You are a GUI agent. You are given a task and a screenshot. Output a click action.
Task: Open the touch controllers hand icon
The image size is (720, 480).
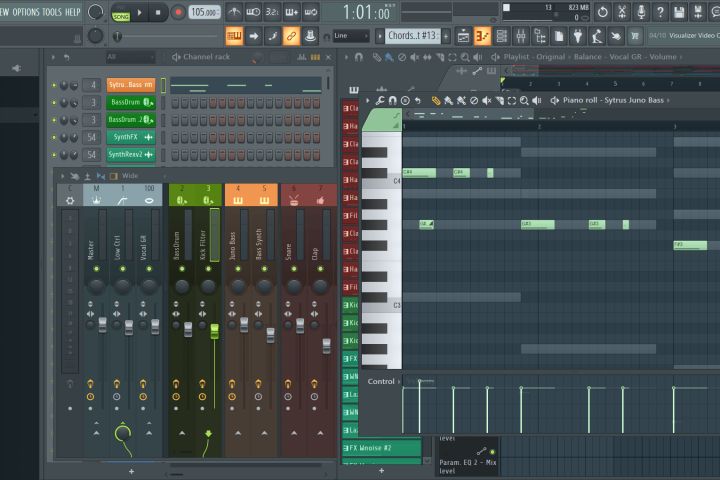click(x=615, y=36)
